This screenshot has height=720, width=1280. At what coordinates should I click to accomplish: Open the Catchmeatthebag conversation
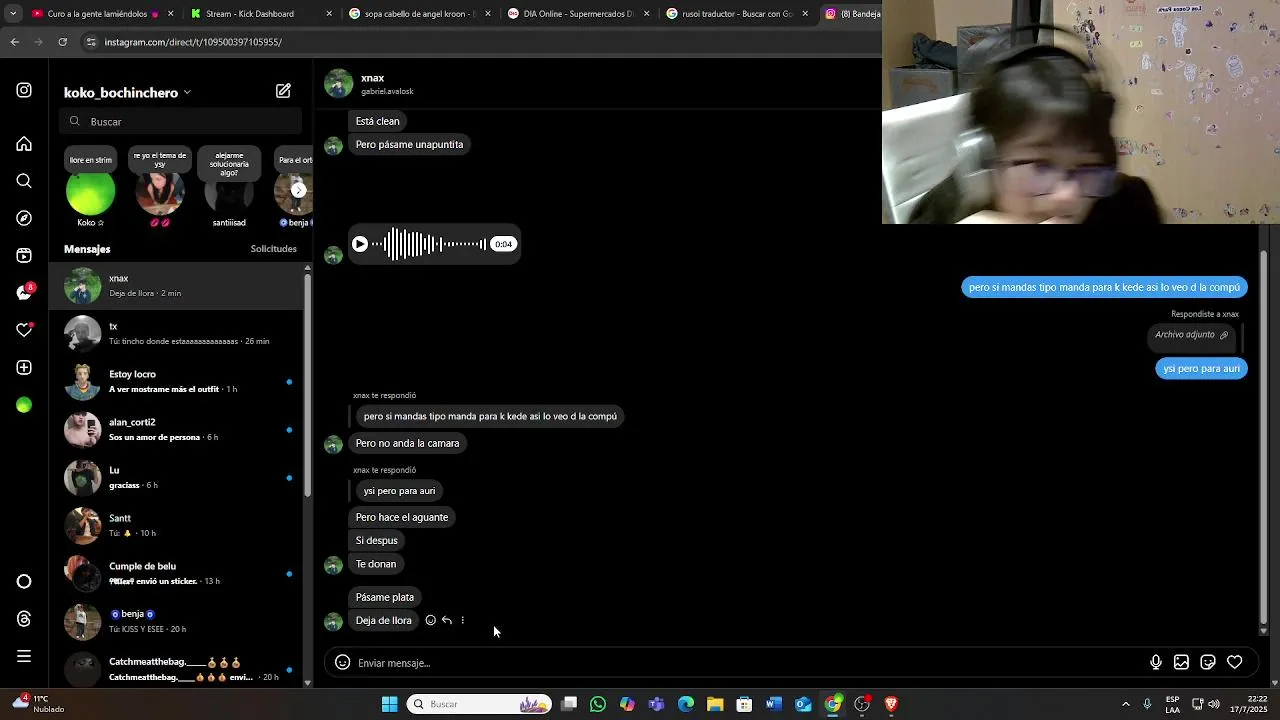tap(176, 670)
